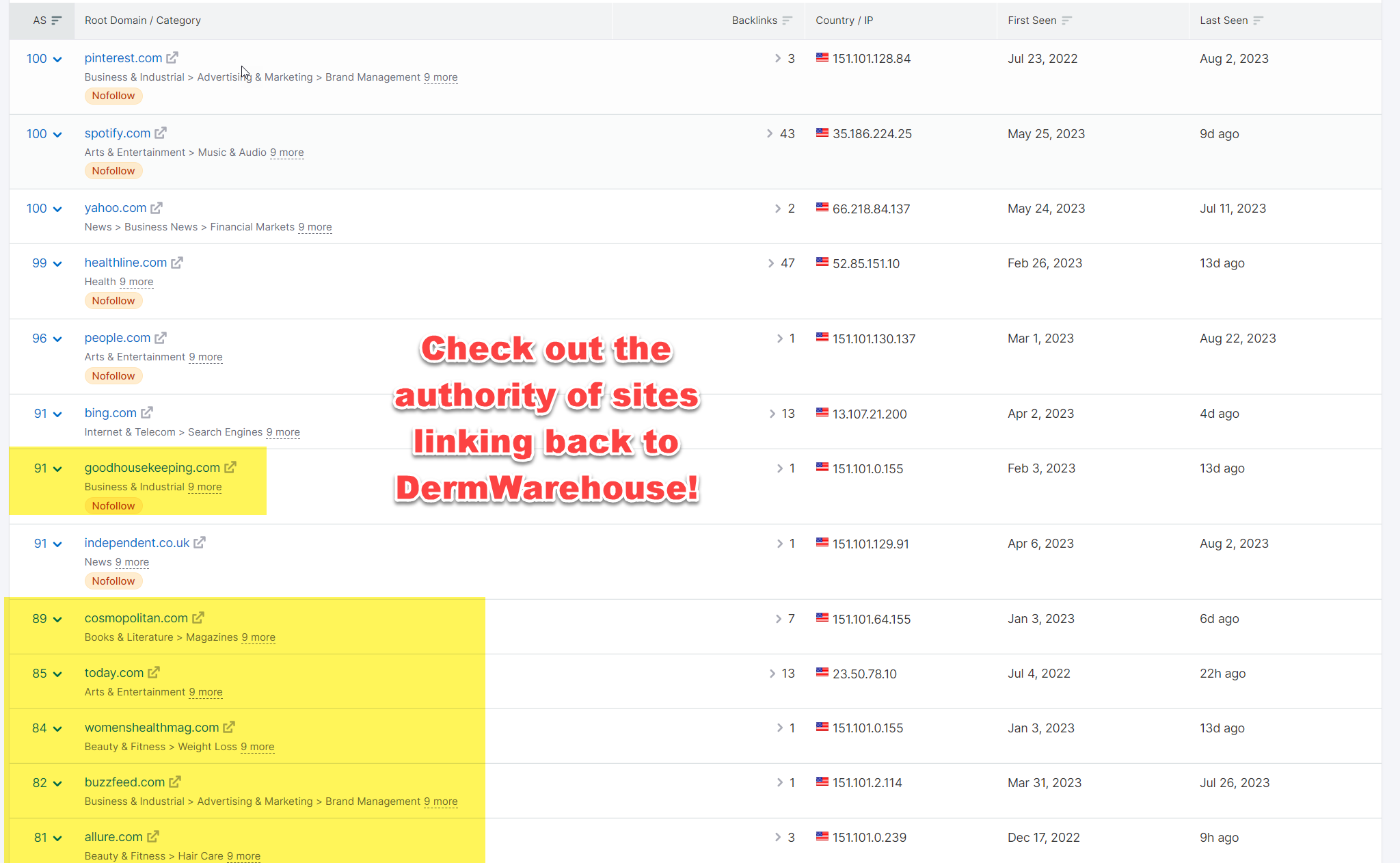Click the pinterest.com domain link
This screenshot has width=1400, height=863.
(x=123, y=58)
